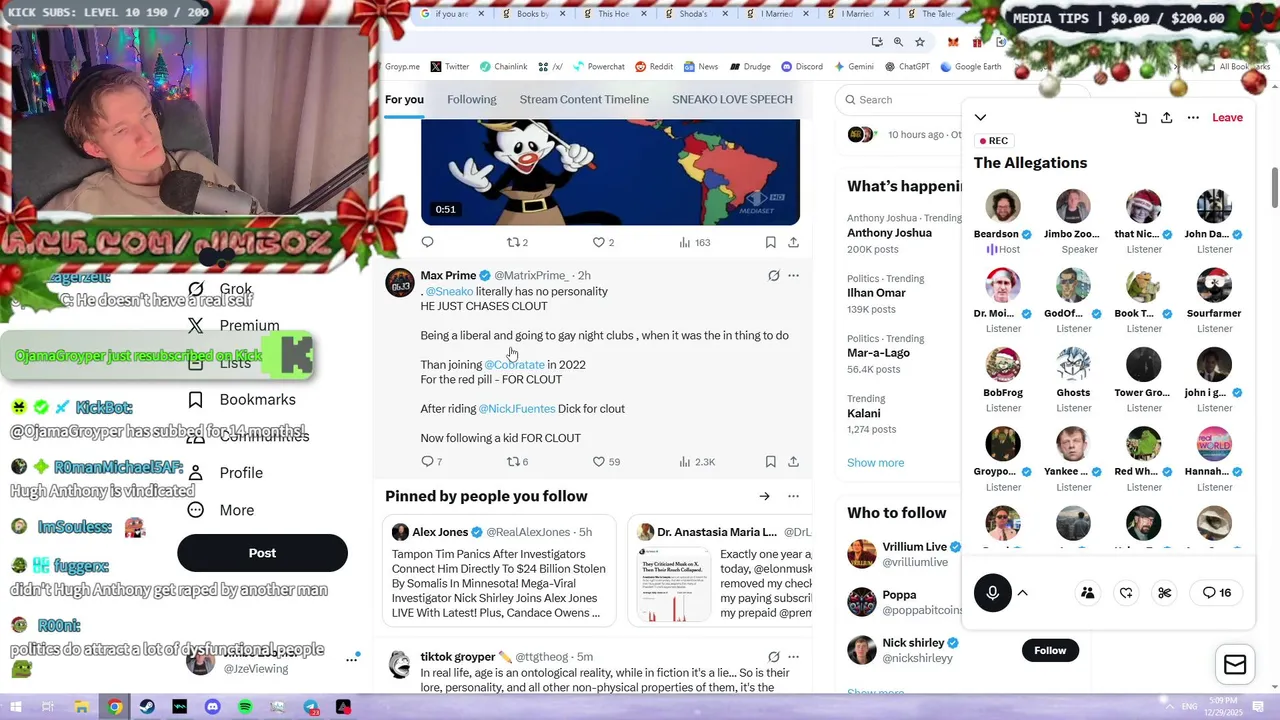
Task: Open Space participants list icon
Action: (1087, 593)
